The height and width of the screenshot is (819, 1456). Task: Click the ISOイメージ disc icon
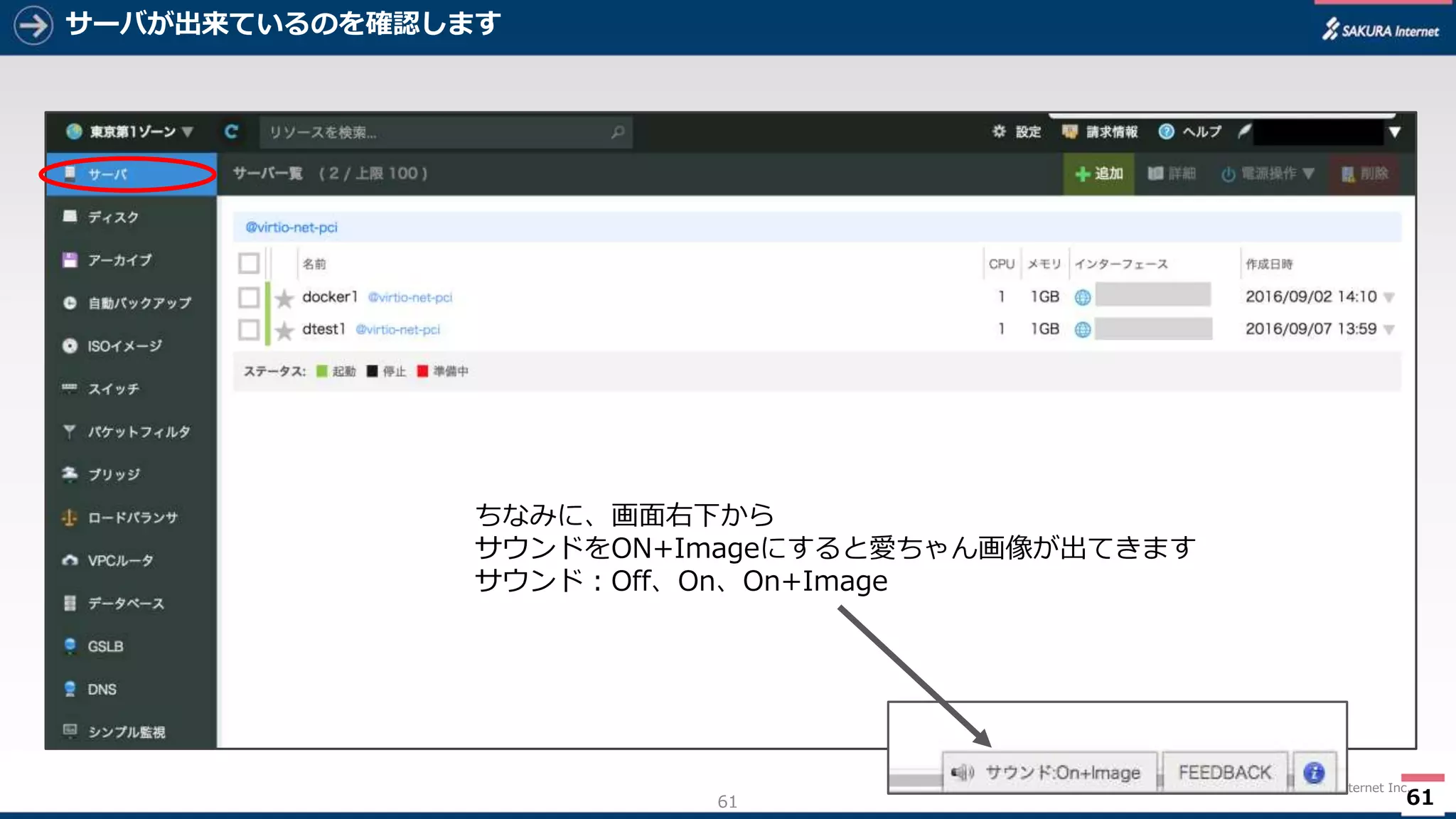(70, 346)
